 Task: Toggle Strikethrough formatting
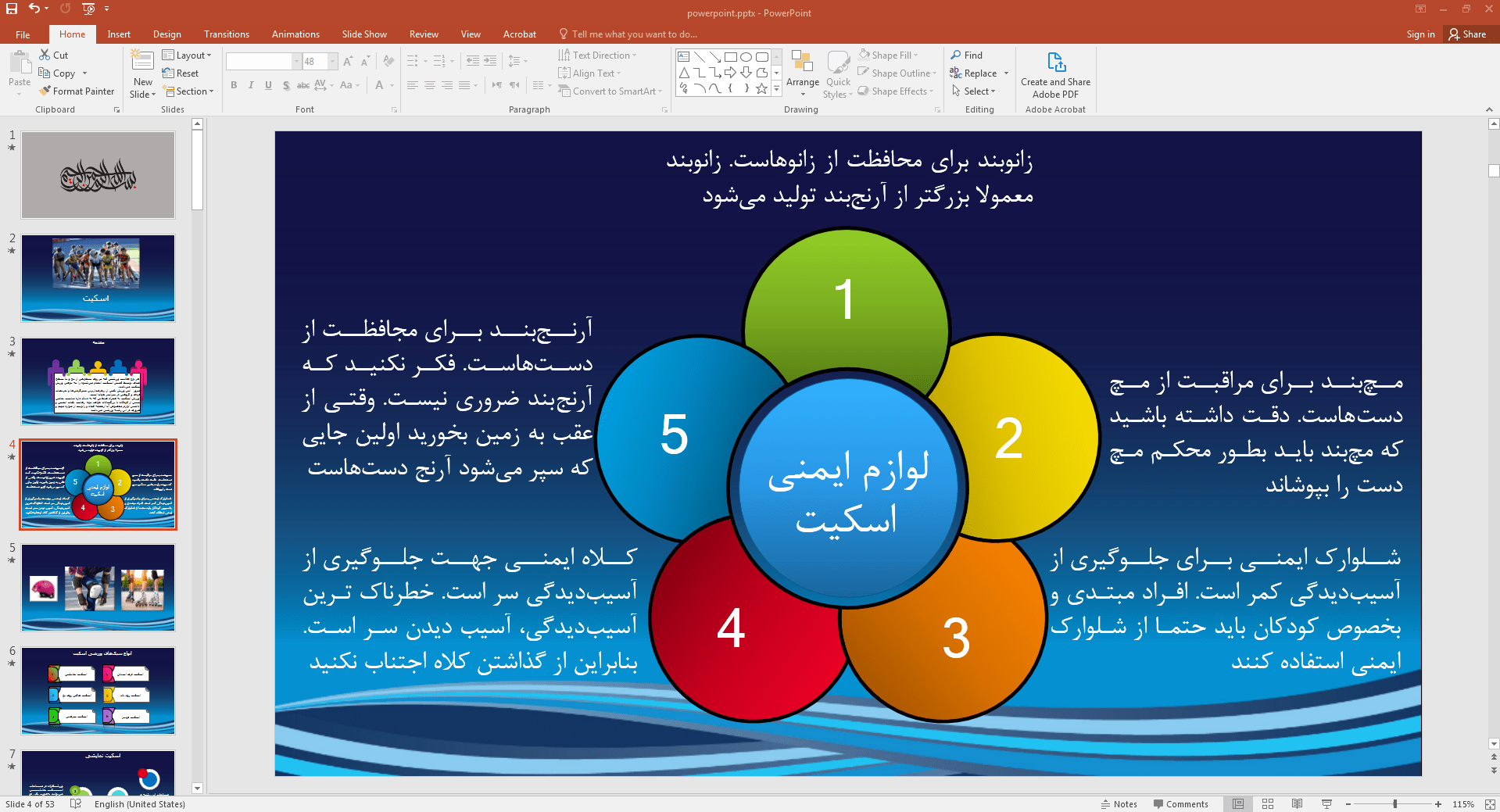coord(303,85)
